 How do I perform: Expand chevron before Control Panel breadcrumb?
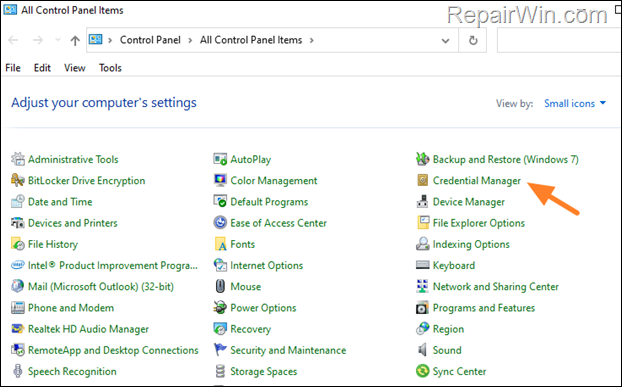pyautogui.click(x=110, y=40)
